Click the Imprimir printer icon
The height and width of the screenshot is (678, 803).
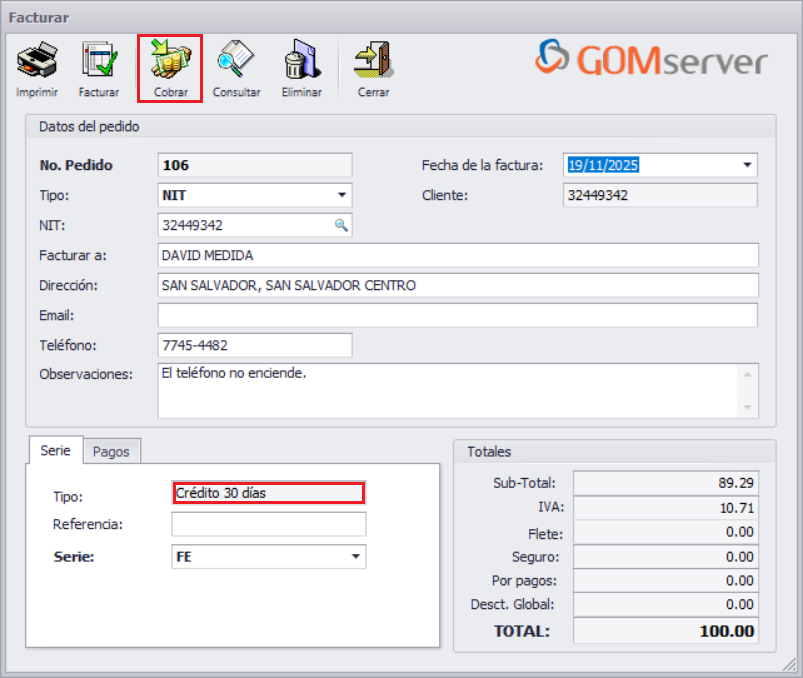pyautogui.click(x=36, y=58)
